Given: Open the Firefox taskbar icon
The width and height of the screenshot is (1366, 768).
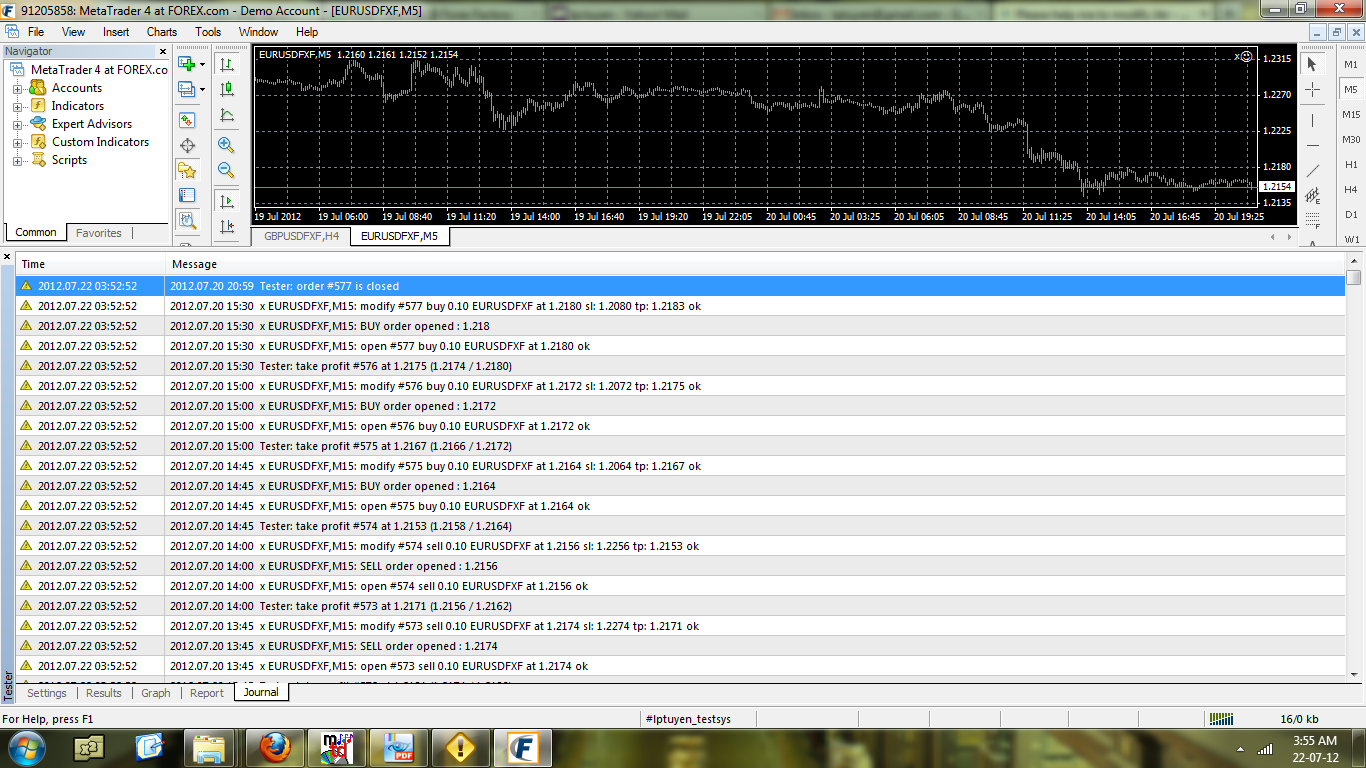Looking at the screenshot, I should pyautogui.click(x=273, y=747).
